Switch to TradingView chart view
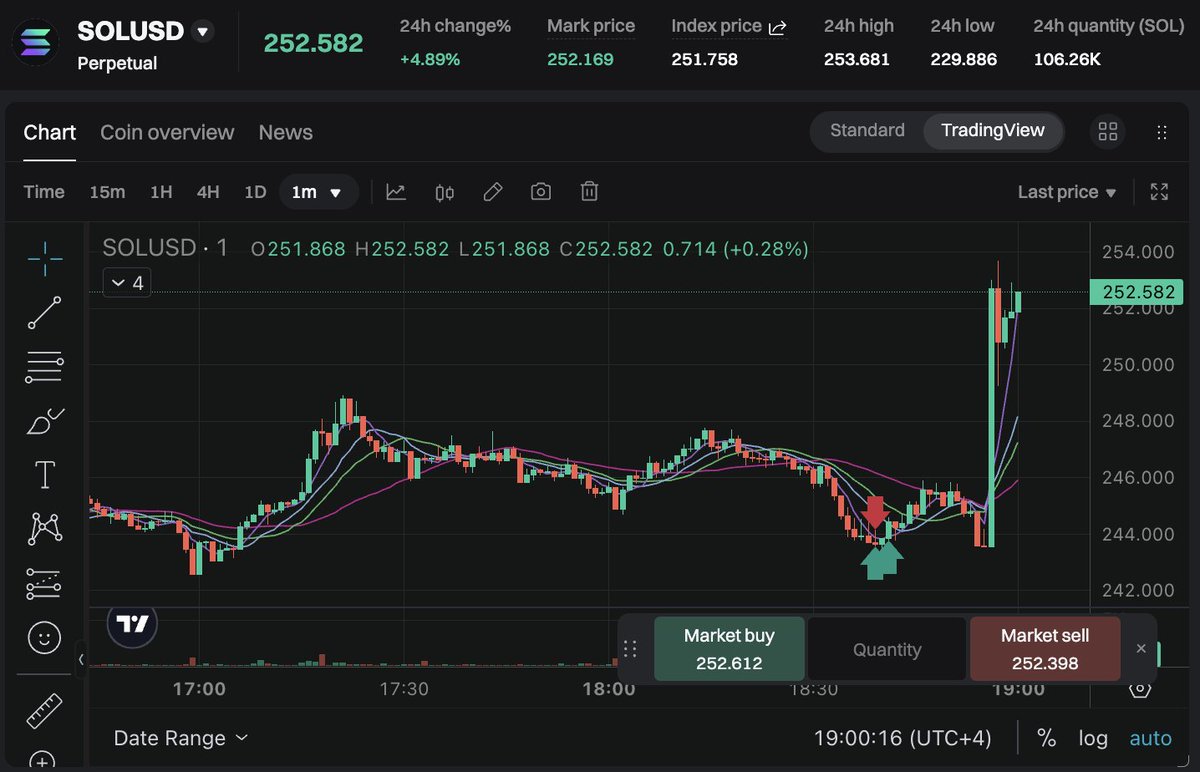The image size is (1200, 772). point(993,131)
